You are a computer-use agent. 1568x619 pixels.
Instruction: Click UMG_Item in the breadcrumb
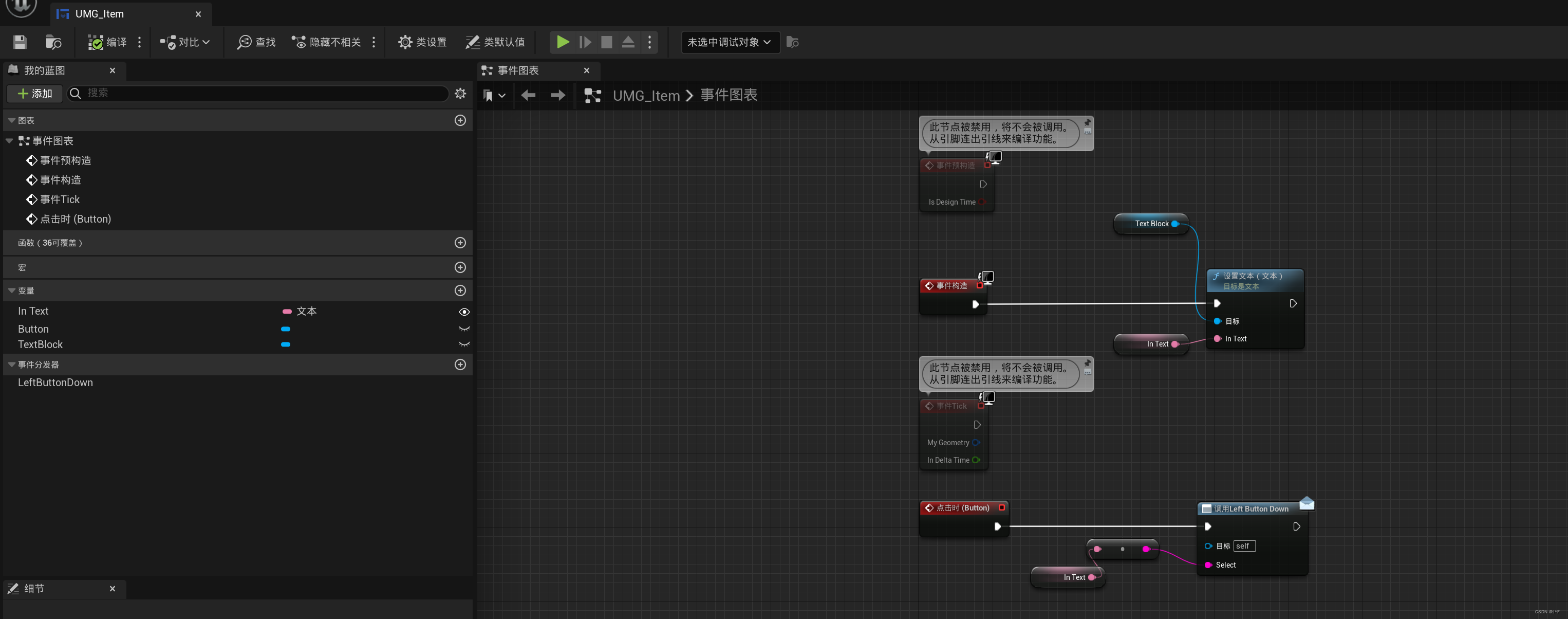click(x=646, y=96)
